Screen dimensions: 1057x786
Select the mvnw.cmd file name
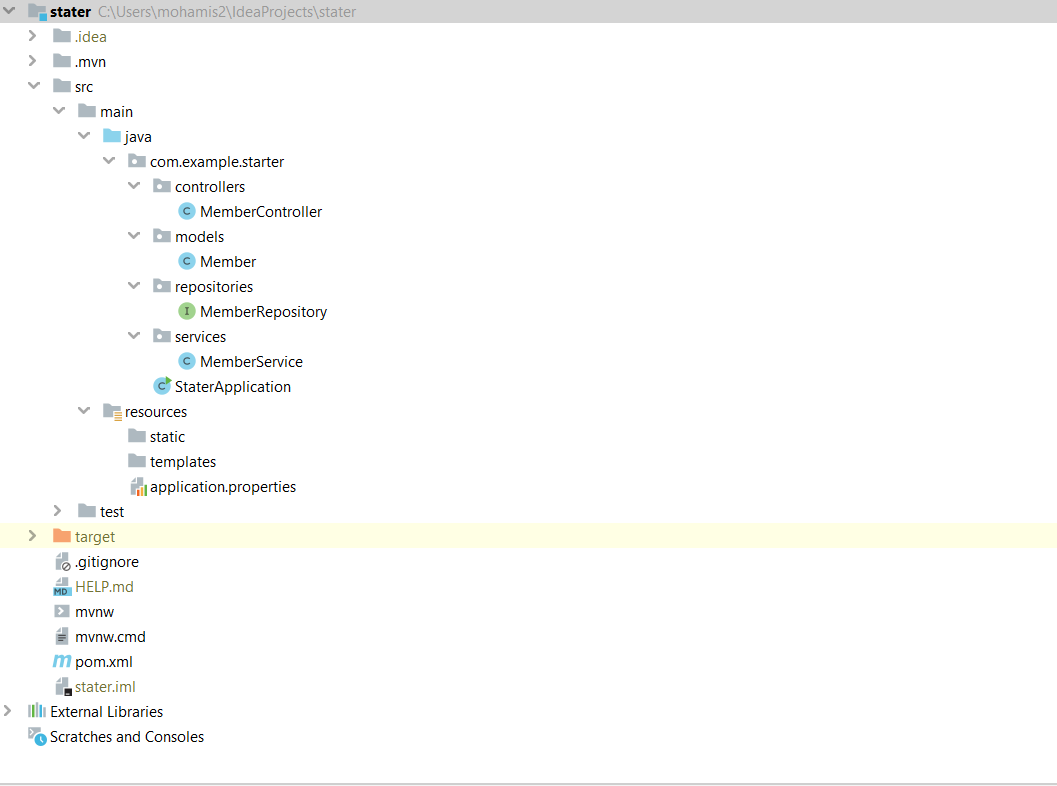110,637
